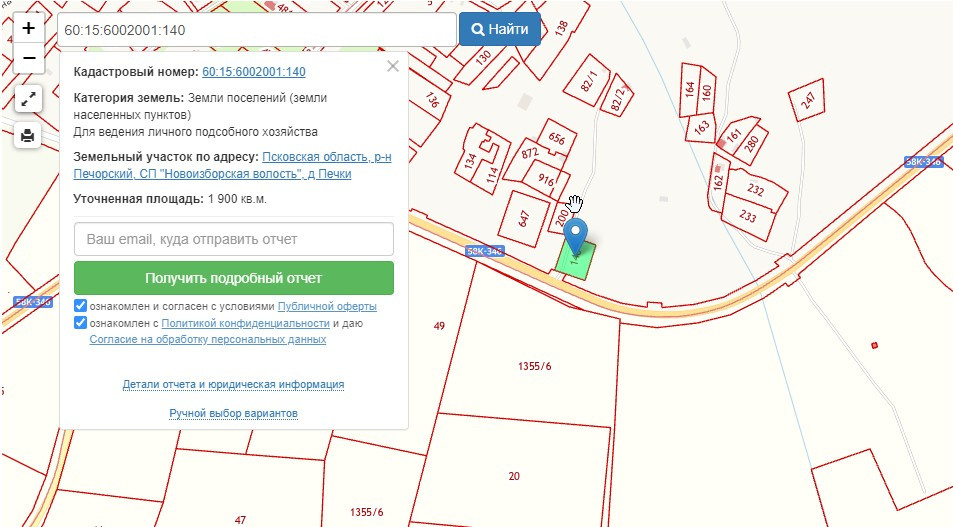953x527 pixels.
Task: Select parcel 247 on the map
Action: tap(807, 100)
